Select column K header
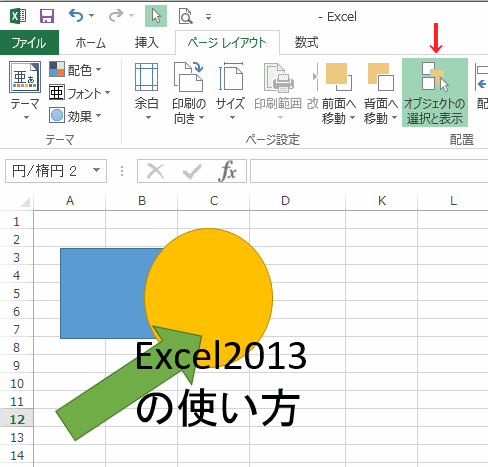The image size is (488, 467). (382, 201)
